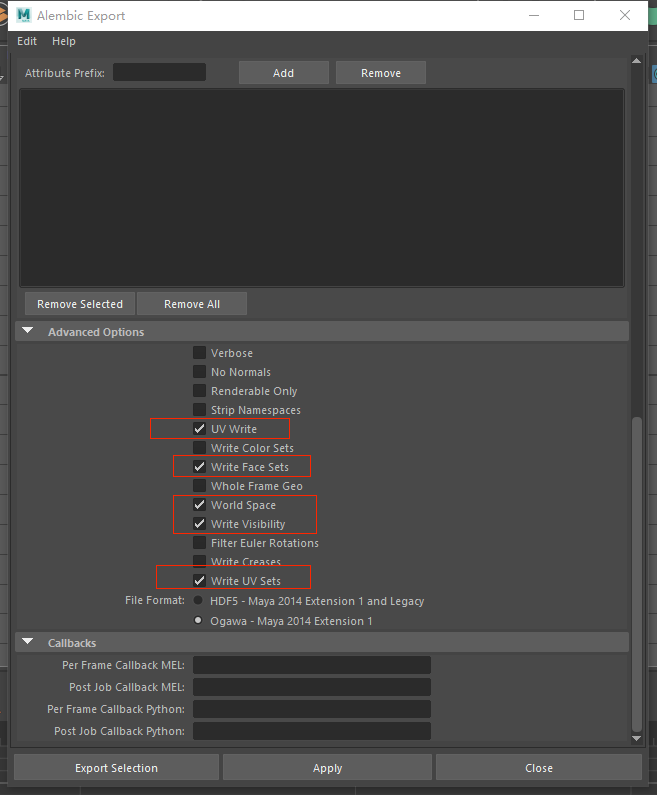Viewport: 657px width, 795px height.
Task: Click the Per Frame Callback Python field
Action: point(312,709)
